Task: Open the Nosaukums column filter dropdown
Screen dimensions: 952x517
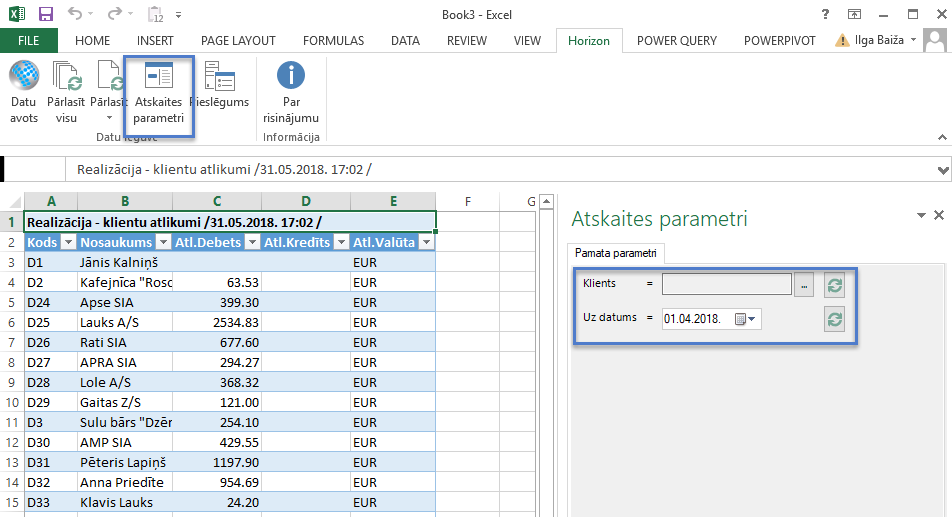Action: 163,242
